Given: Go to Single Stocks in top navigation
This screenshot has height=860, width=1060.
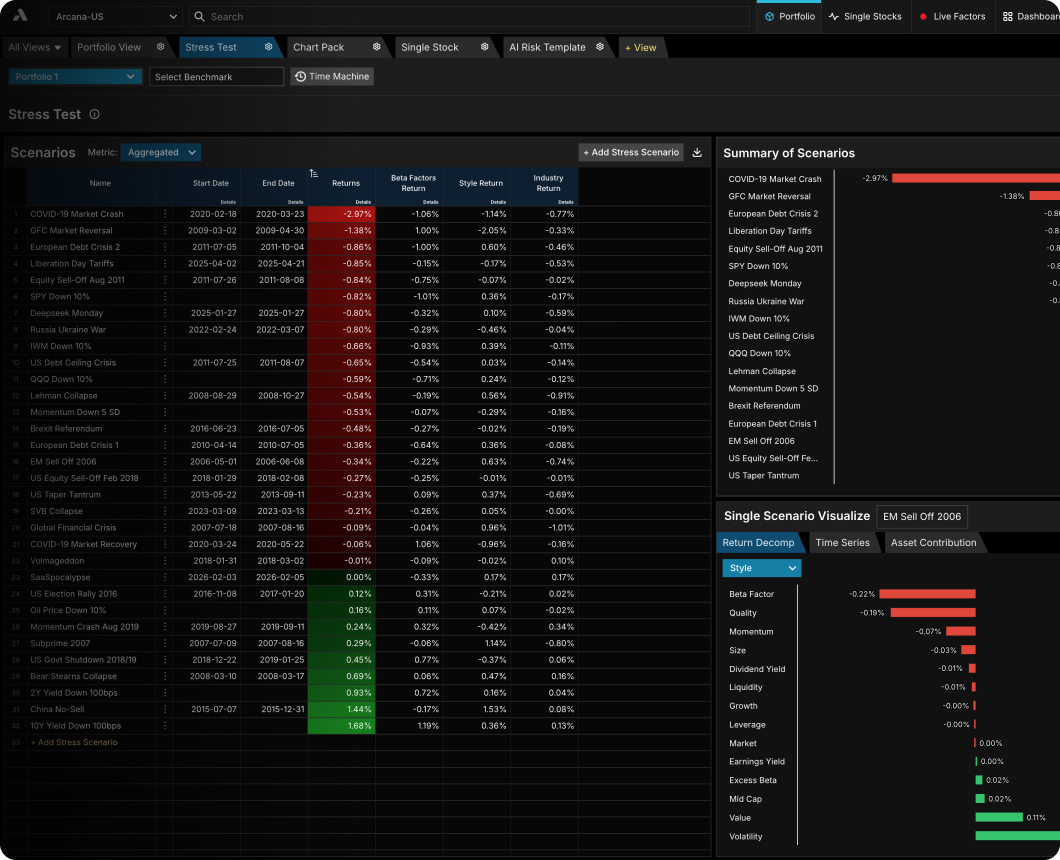Looking at the screenshot, I should pyautogui.click(x=865, y=16).
